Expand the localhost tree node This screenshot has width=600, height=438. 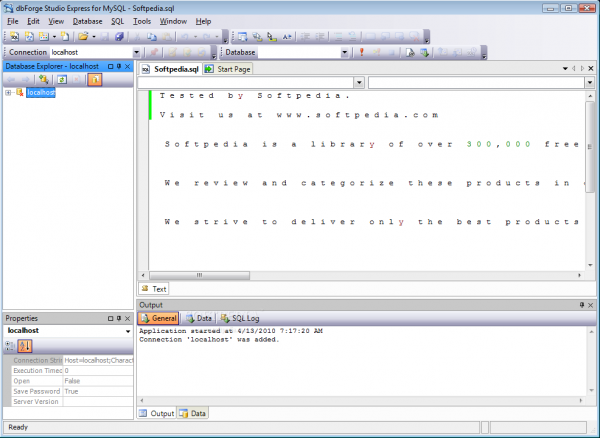coord(8,93)
